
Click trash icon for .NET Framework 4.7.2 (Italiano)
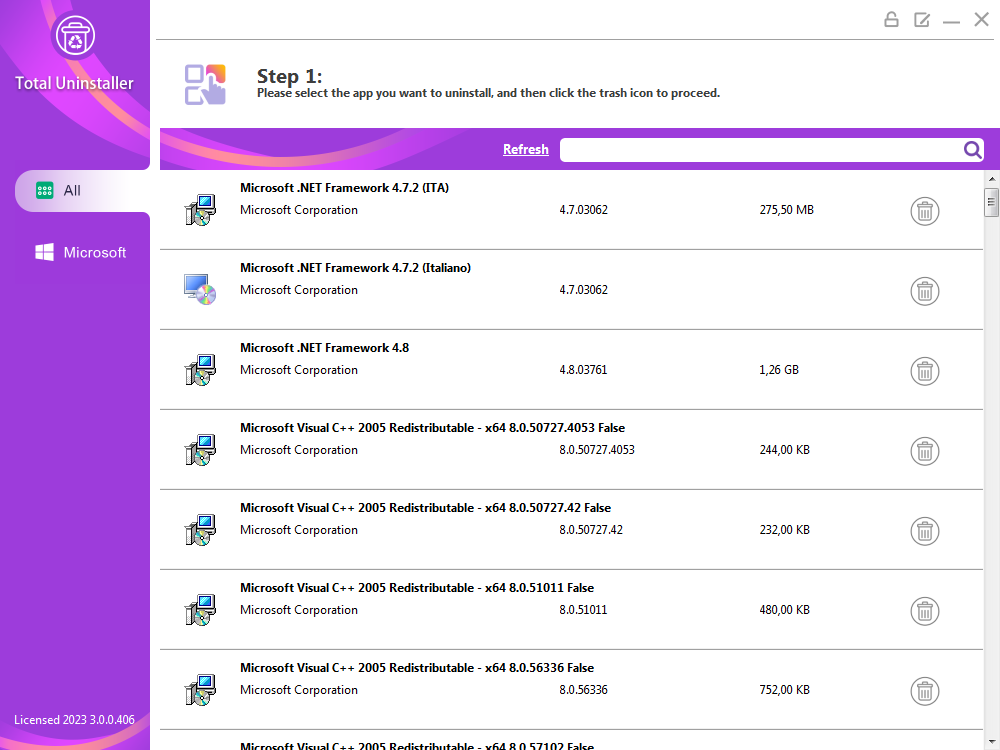[x=925, y=291]
